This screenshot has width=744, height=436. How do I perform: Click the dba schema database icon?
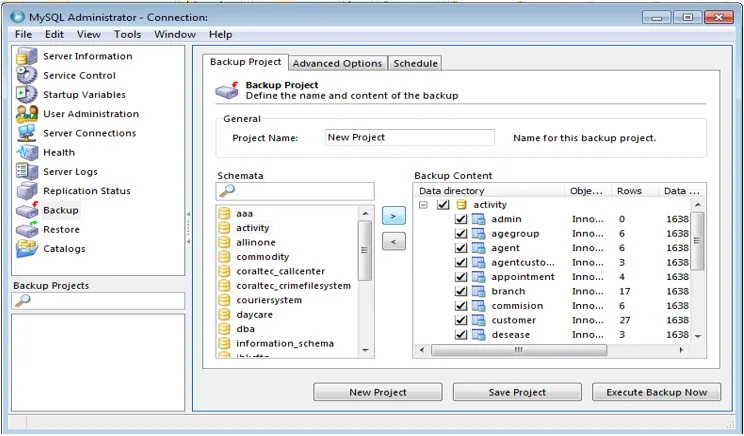coord(224,329)
